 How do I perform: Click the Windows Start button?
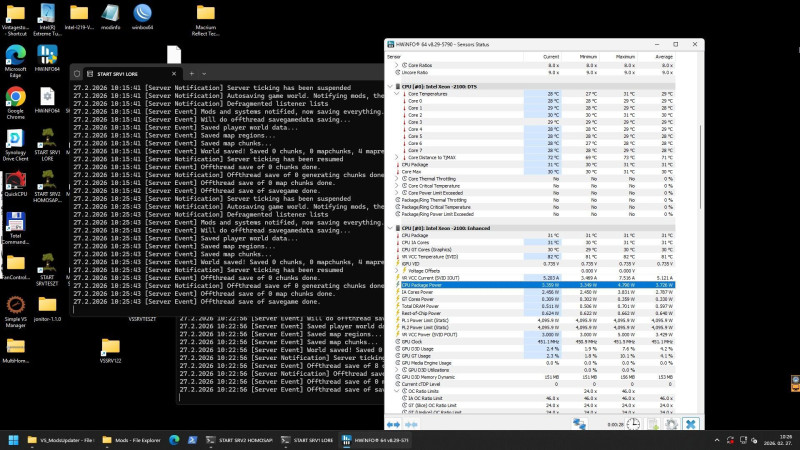14,438
